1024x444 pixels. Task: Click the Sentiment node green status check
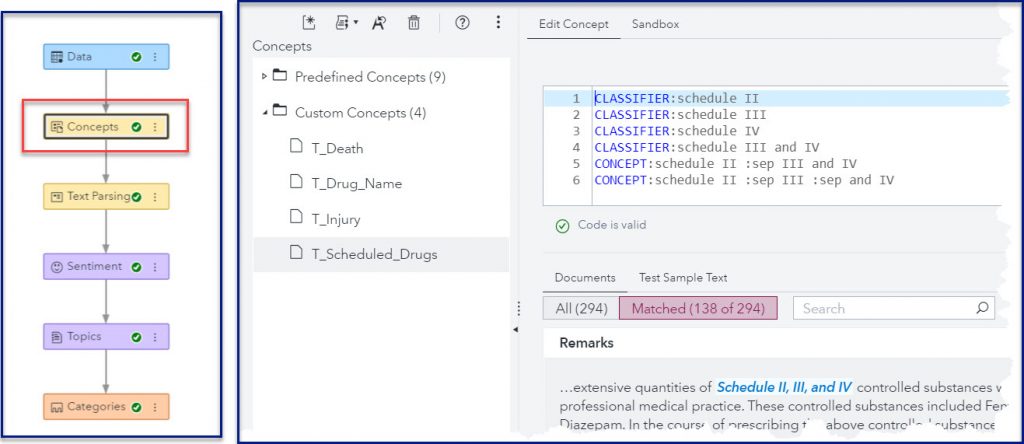(x=136, y=267)
